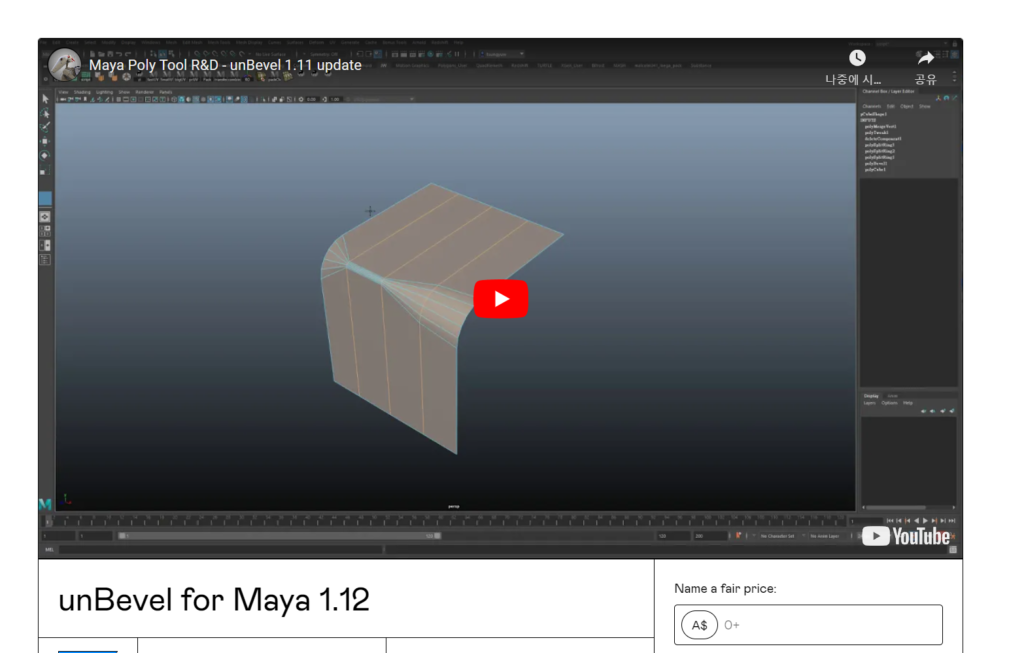Play the unBevel YouTube video
This screenshot has height=653, width=1024.
pos(500,299)
